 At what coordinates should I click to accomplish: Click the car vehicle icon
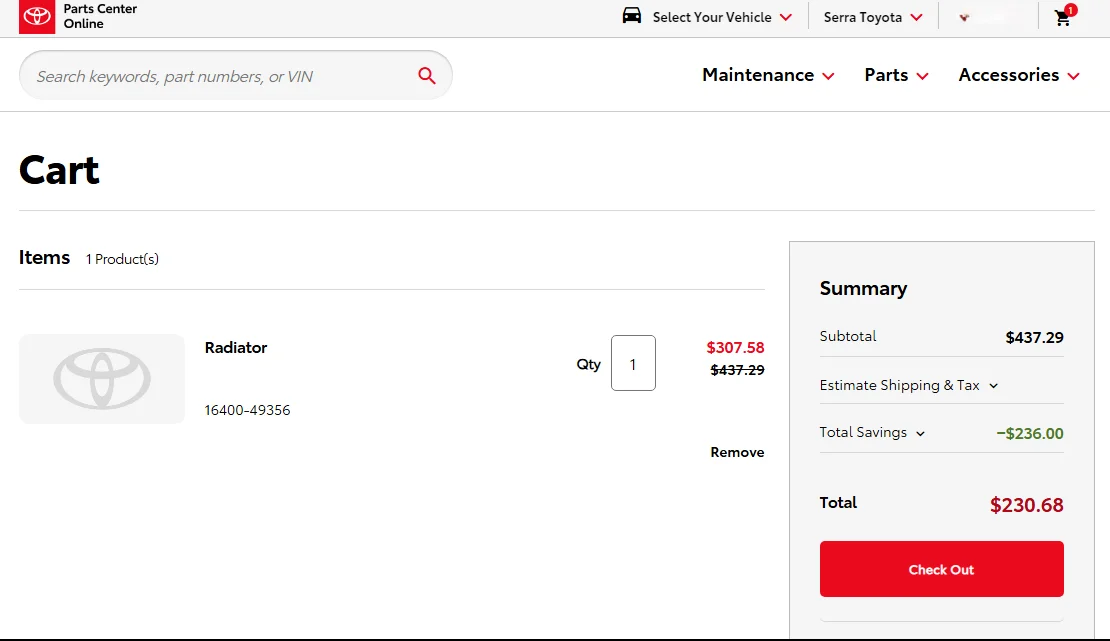pos(631,16)
